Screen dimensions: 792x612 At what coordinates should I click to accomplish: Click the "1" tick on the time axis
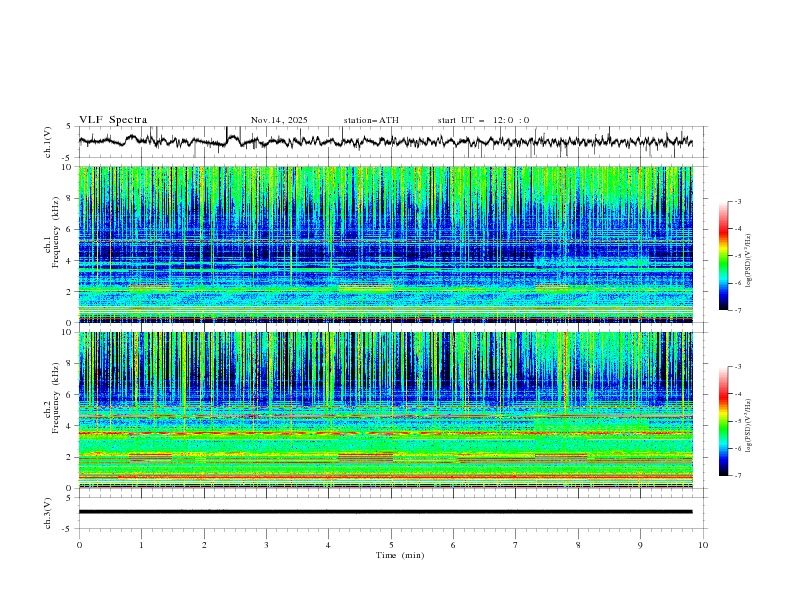(141, 545)
